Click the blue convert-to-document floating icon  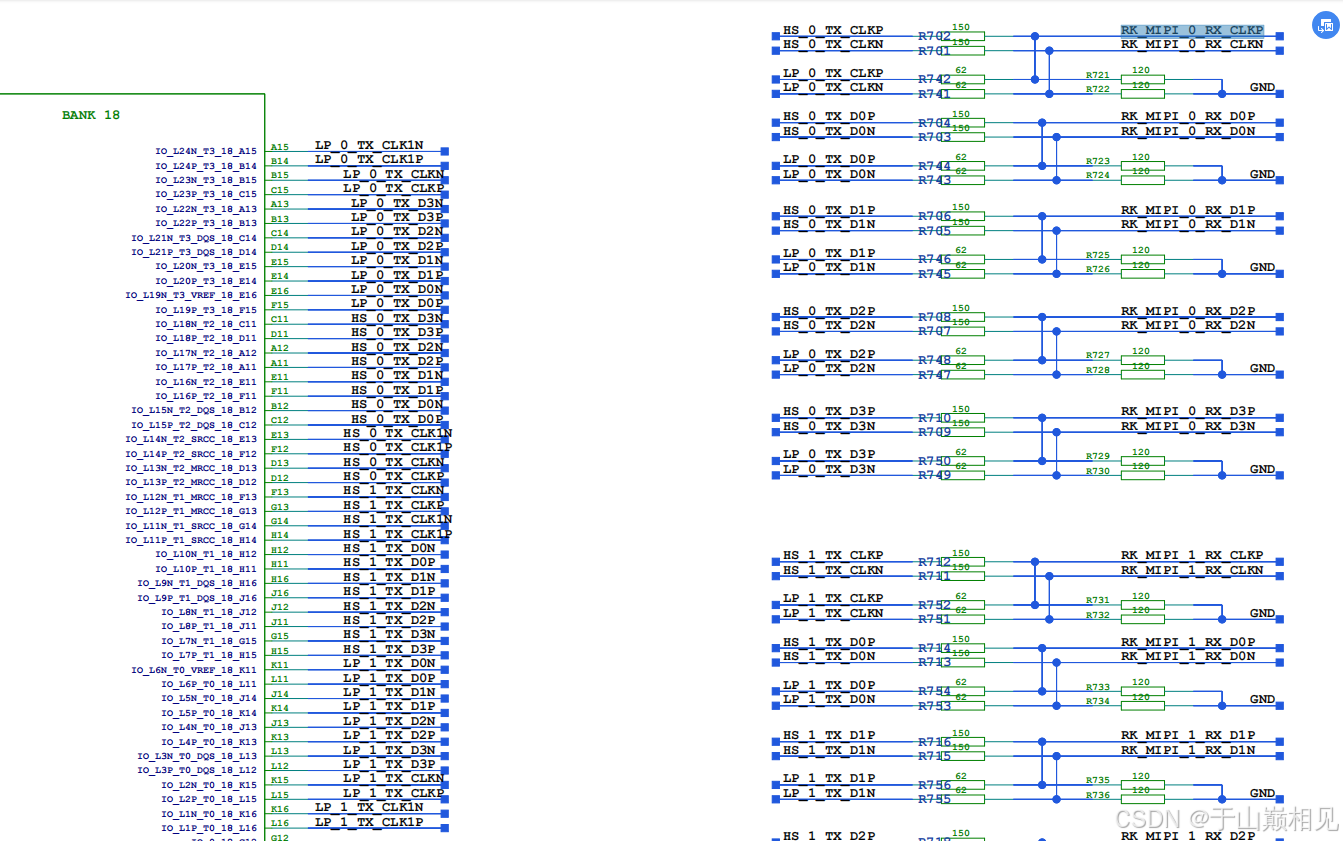coord(1325,26)
